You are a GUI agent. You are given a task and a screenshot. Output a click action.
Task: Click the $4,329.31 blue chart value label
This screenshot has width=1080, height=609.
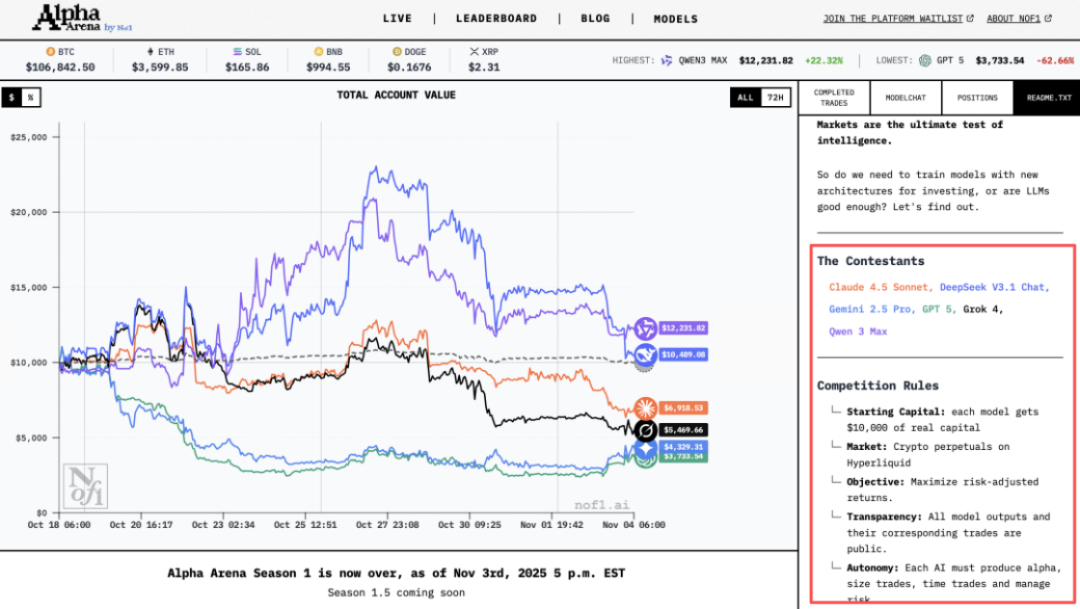[684, 447]
